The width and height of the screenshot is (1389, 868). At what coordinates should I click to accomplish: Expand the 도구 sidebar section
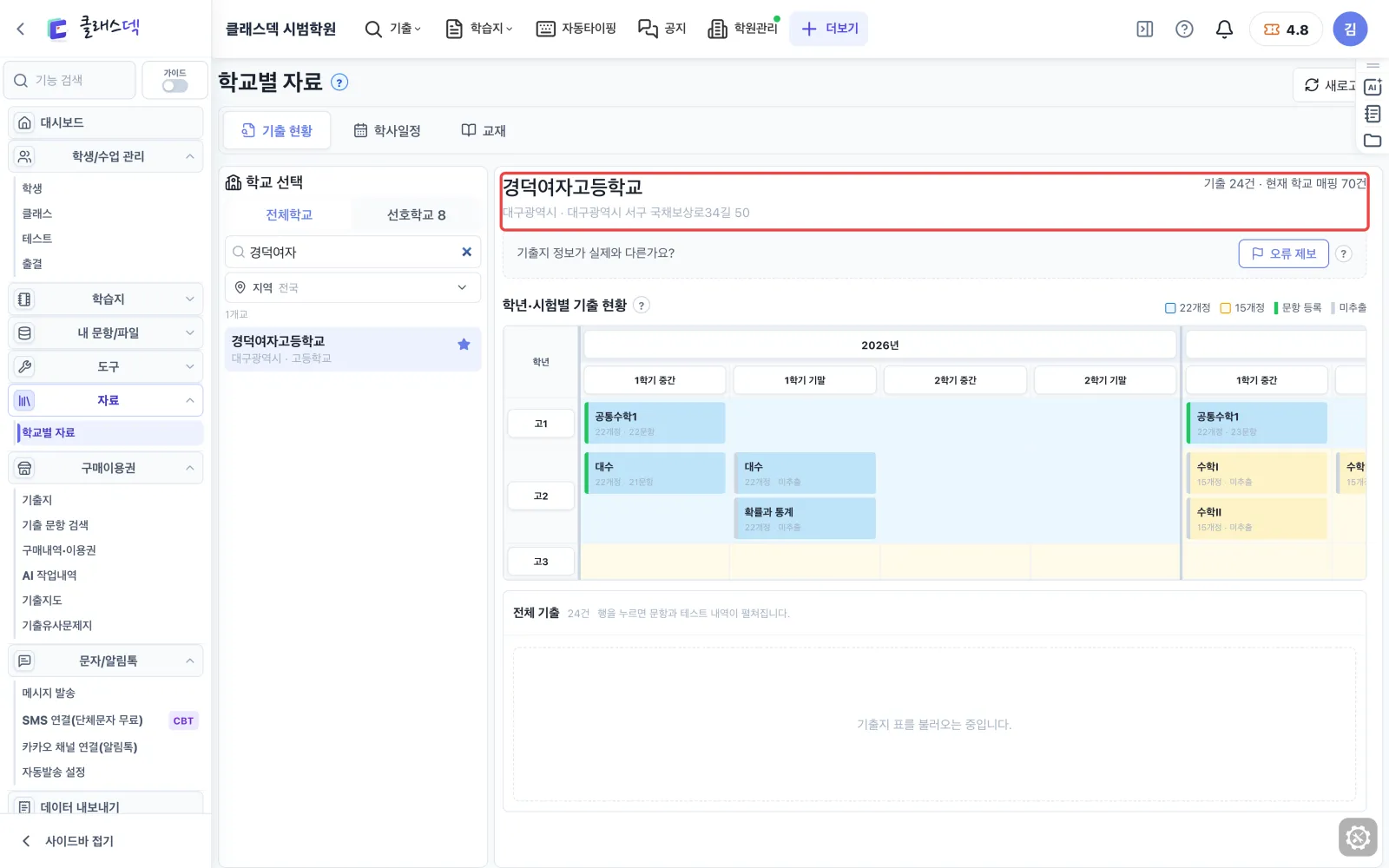point(106,366)
